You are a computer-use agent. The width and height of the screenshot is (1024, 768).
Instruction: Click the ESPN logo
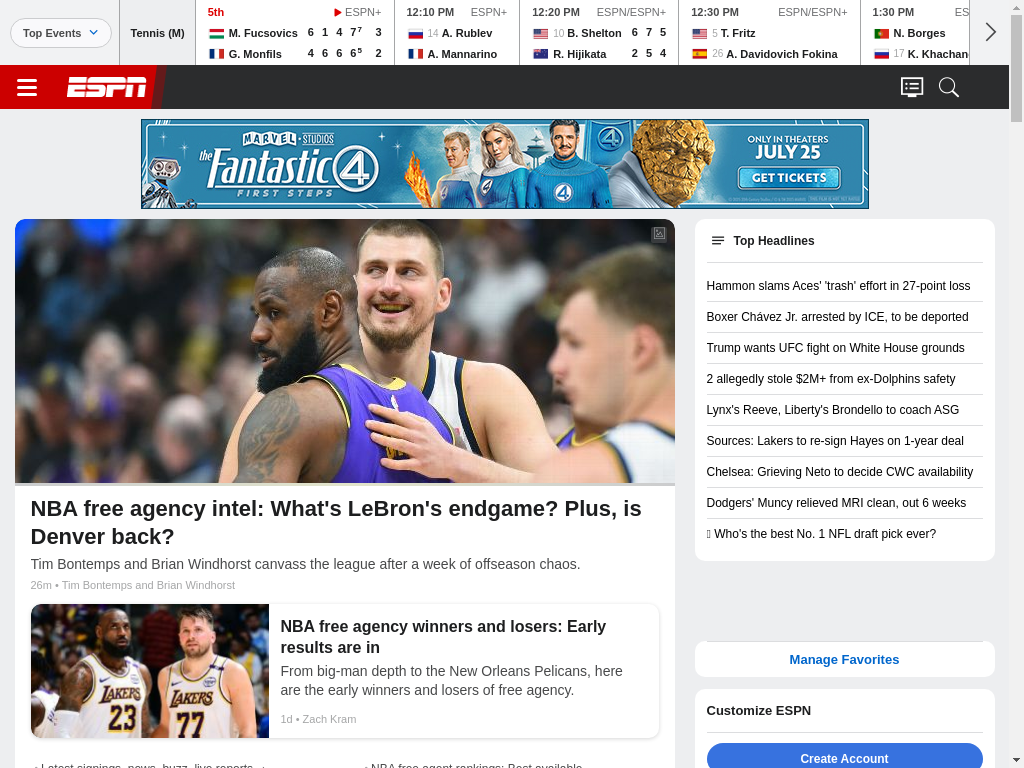tap(106, 87)
